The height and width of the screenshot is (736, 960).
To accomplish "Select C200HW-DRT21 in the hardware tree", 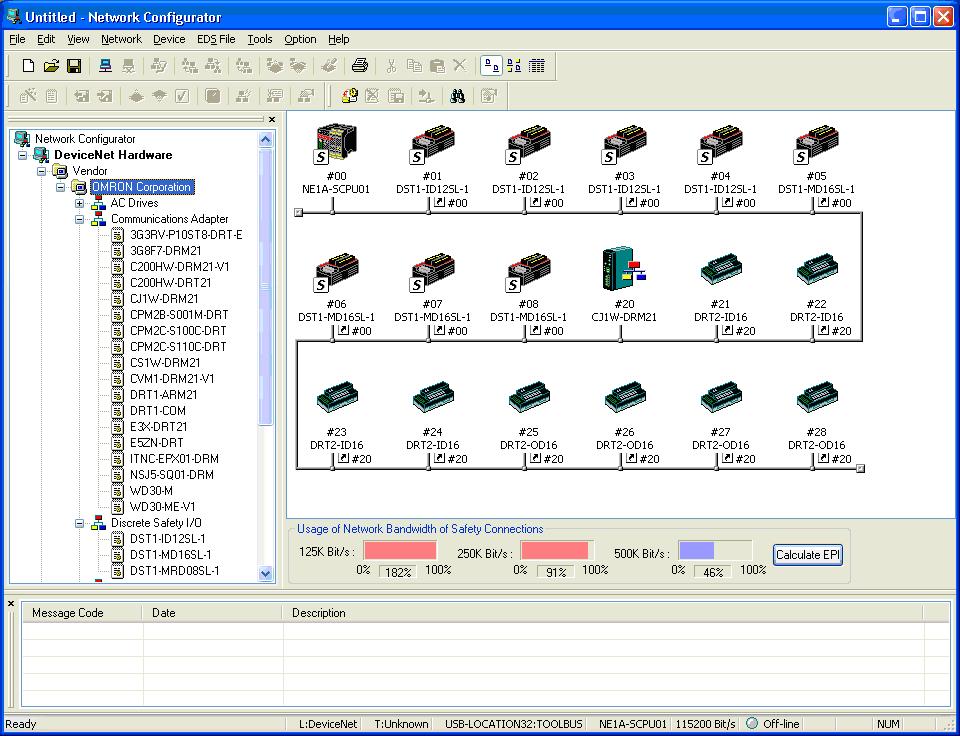I will (171, 283).
